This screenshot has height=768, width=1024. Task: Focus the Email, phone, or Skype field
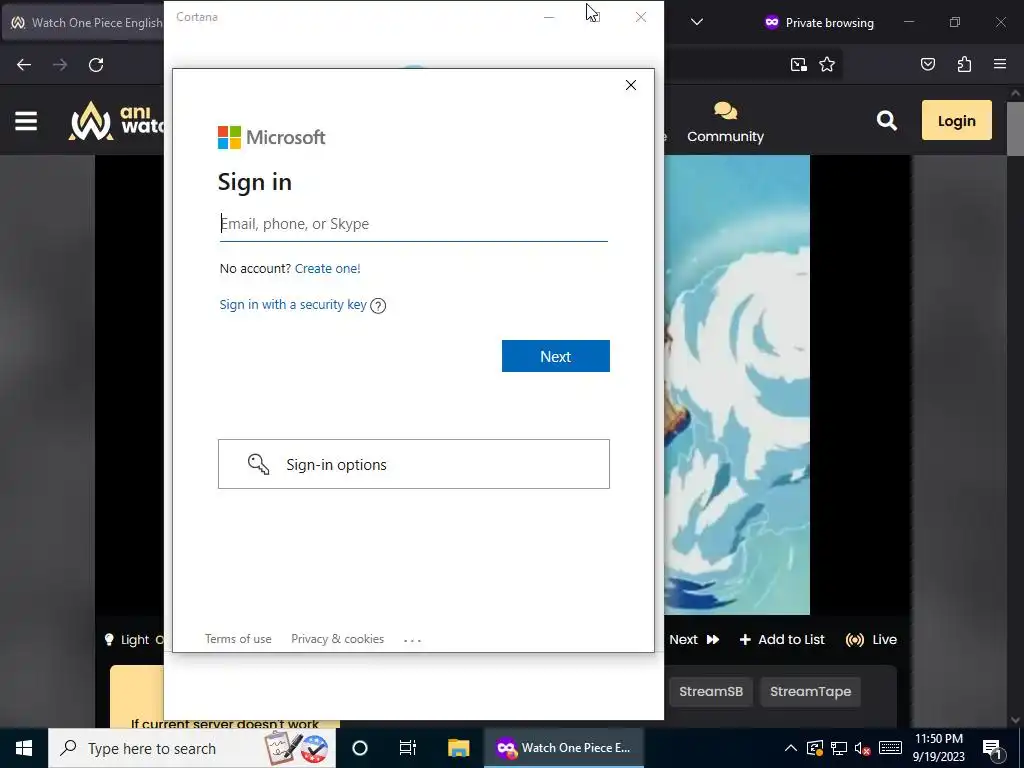click(413, 224)
